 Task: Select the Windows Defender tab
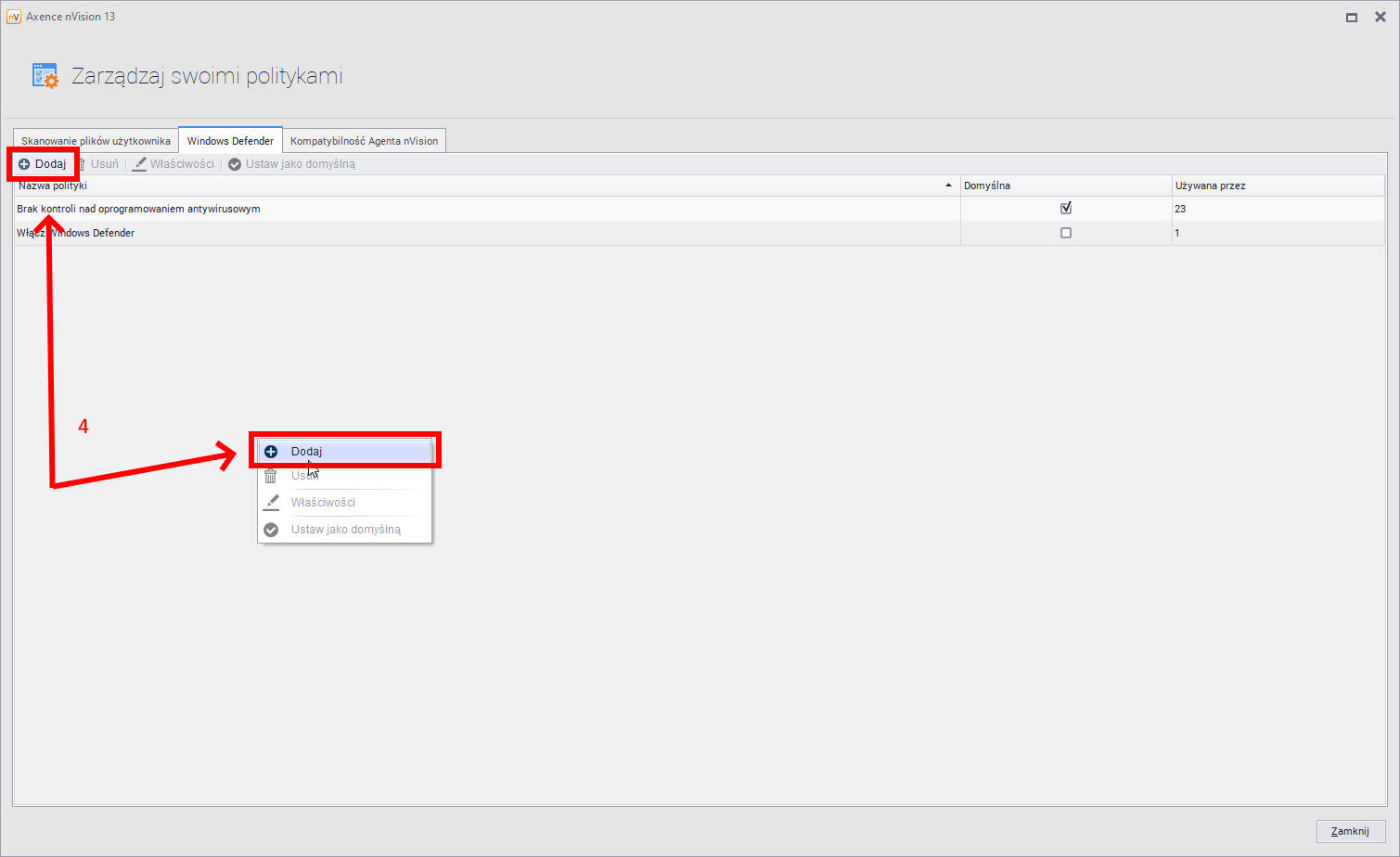[230, 141]
